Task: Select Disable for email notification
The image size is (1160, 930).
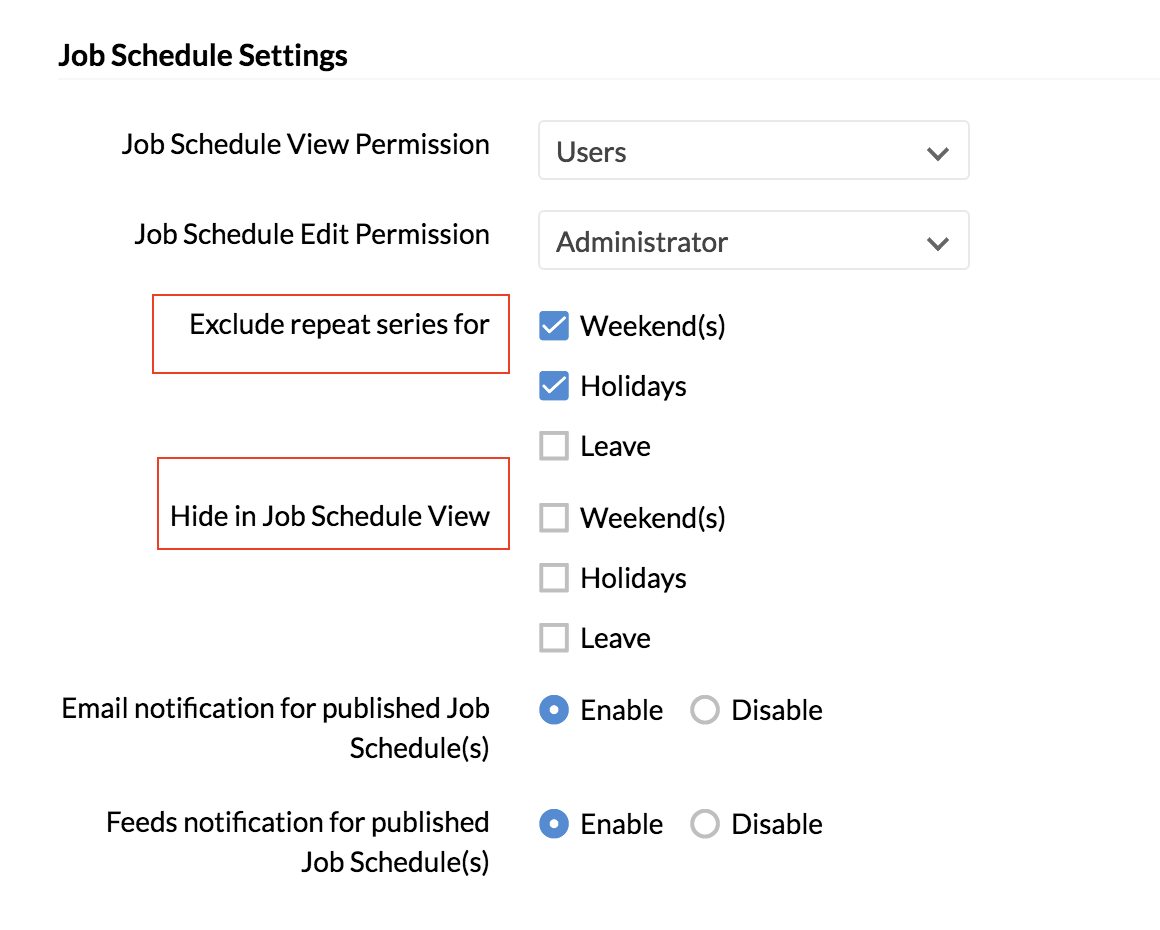Action: click(x=704, y=710)
